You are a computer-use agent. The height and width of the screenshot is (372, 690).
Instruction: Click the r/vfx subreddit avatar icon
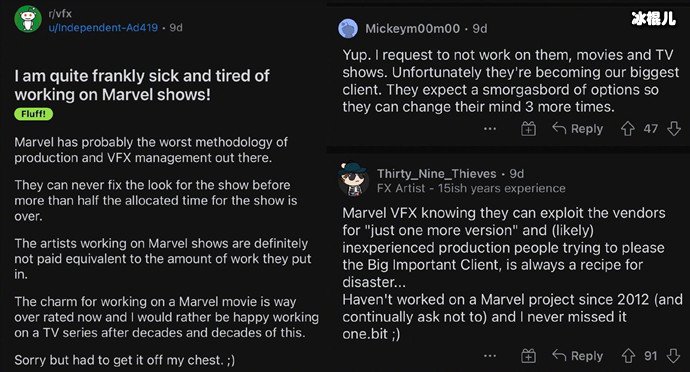click(28, 19)
